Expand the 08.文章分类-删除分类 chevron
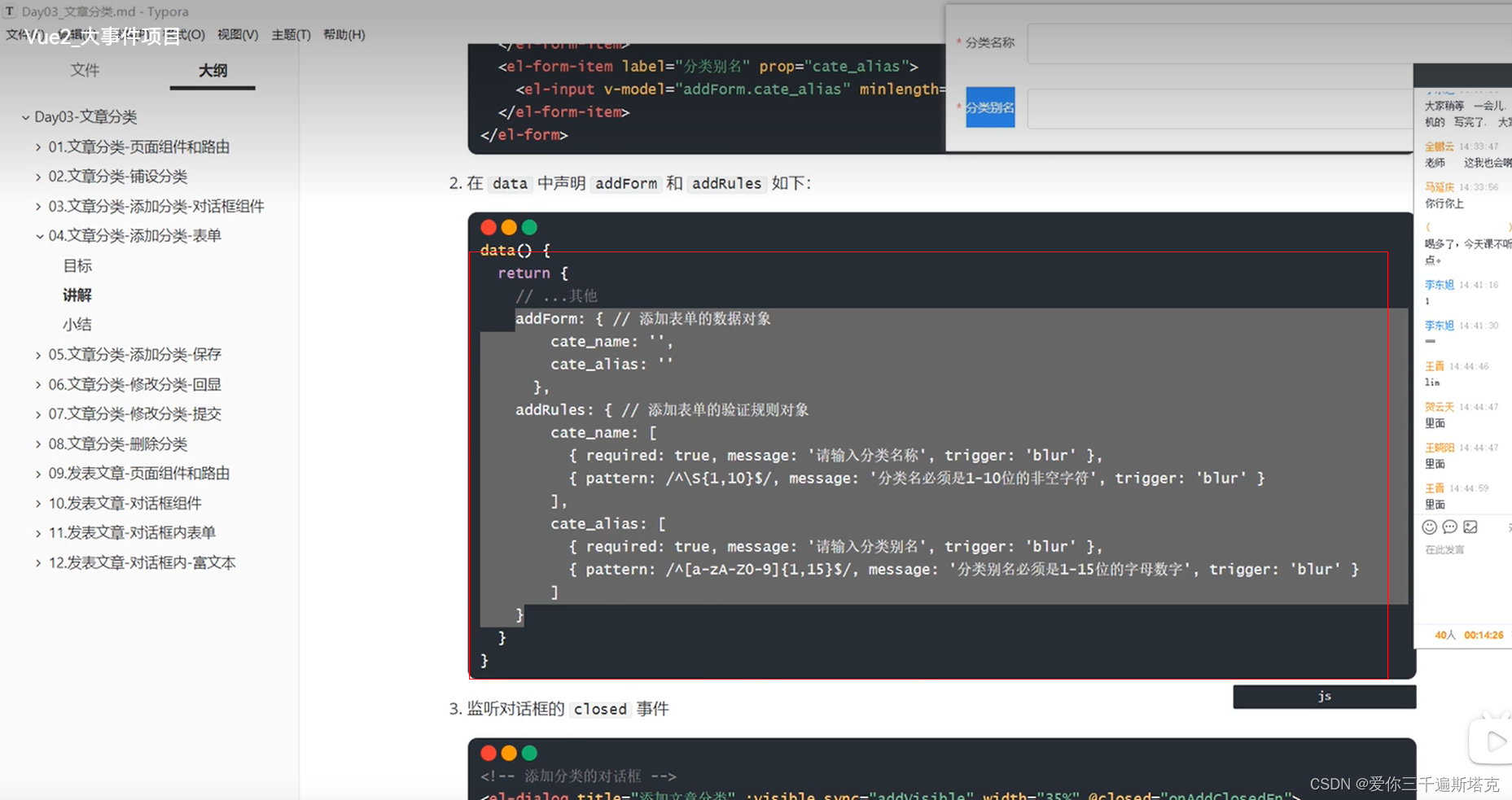Screen dimensions: 1512x800 [38, 444]
